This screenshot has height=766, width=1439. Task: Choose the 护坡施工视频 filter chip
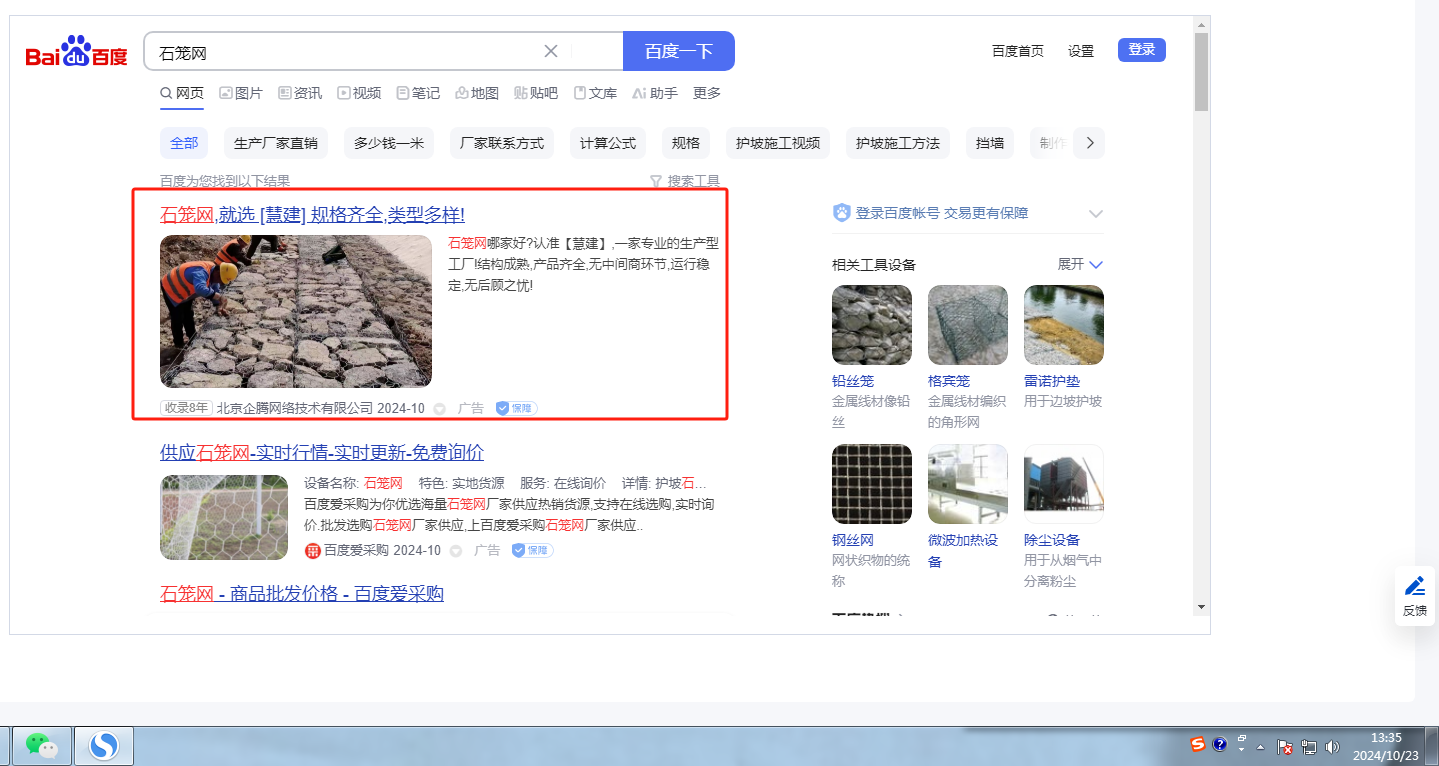pyautogui.click(x=778, y=143)
